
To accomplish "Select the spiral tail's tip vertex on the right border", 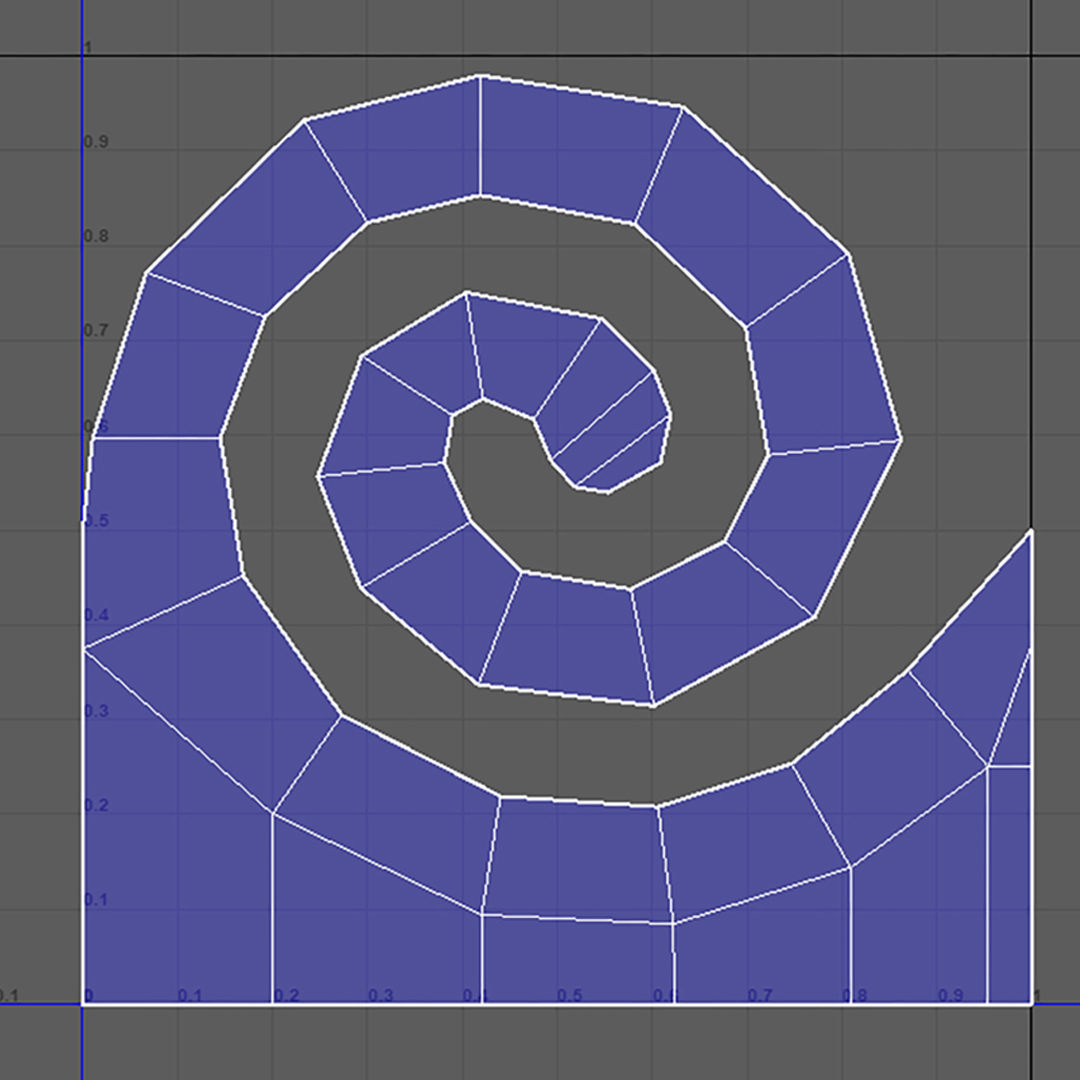I will tap(1031, 531).
